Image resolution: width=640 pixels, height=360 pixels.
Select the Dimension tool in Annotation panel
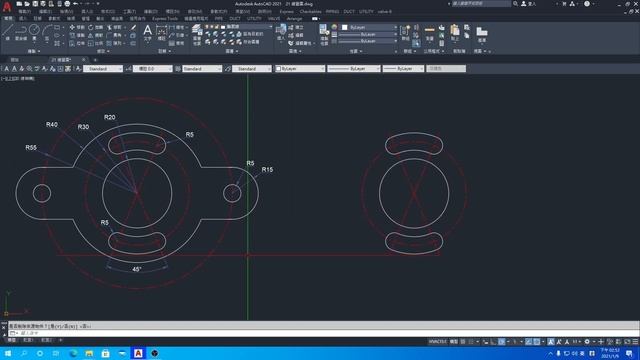click(x=162, y=33)
